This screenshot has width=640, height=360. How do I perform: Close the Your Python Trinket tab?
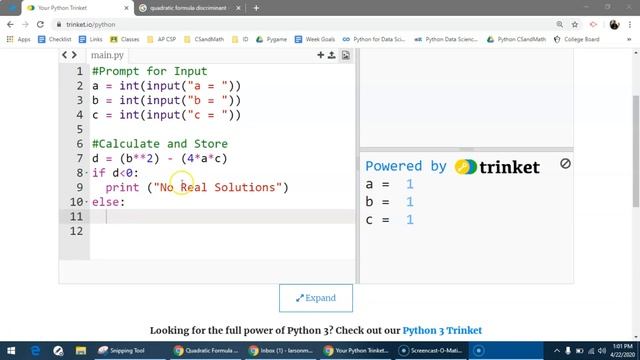coord(126,8)
